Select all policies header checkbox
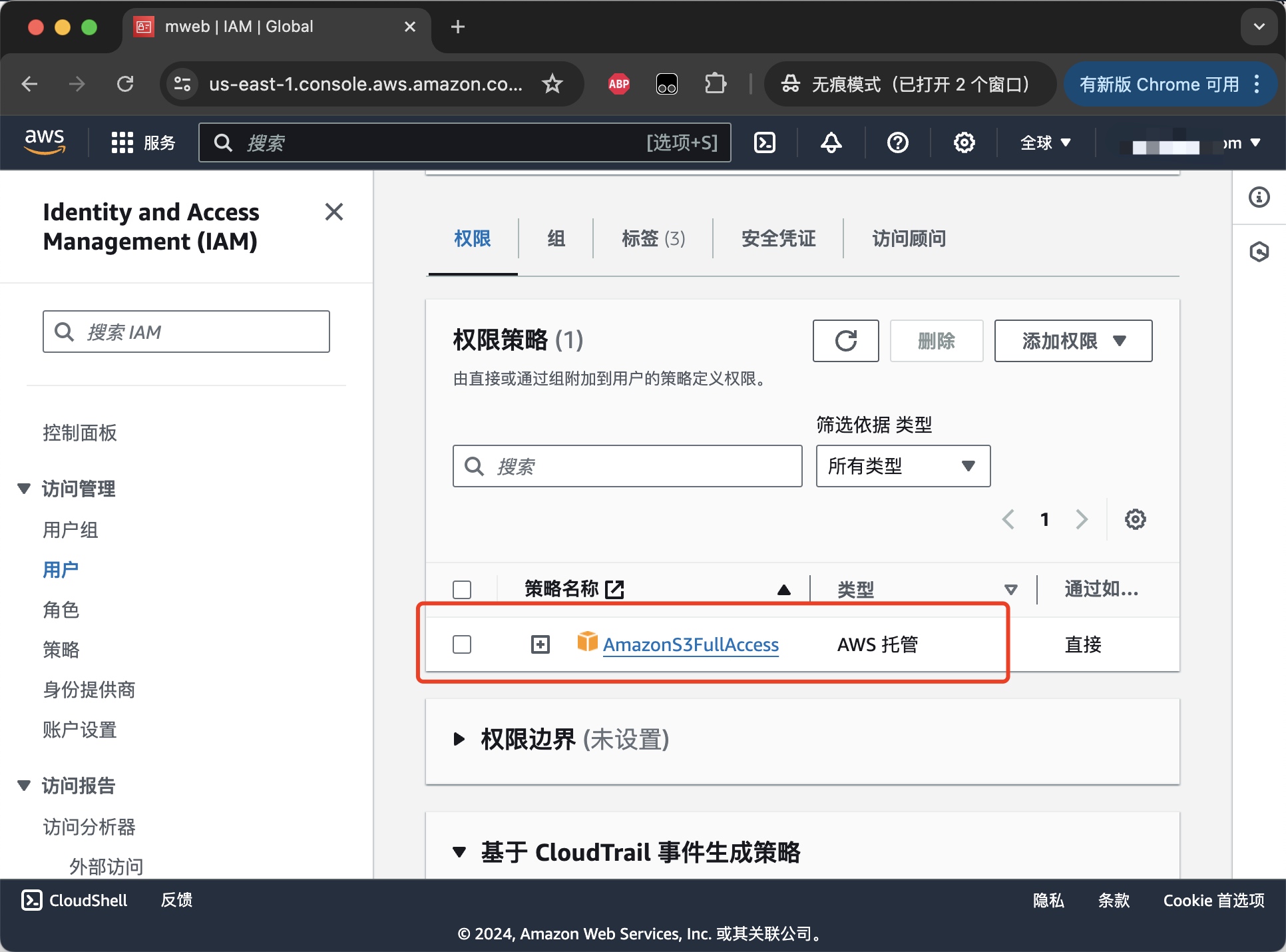The width and height of the screenshot is (1286, 952). click(x=462, y=589)
